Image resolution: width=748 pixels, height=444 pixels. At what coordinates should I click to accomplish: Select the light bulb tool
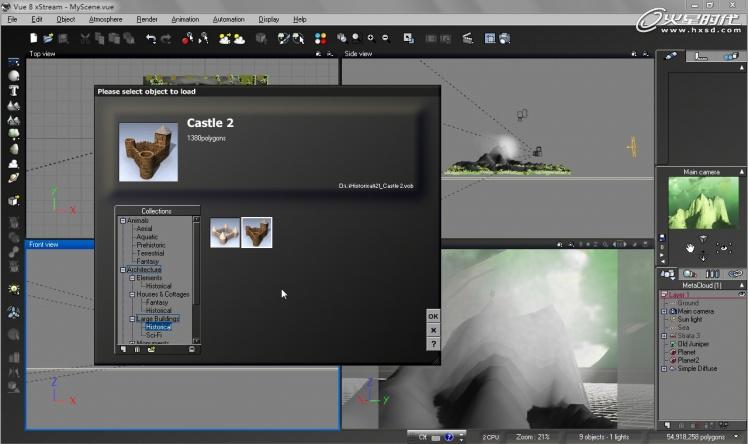pyautogui.click(x=14, y=289)
